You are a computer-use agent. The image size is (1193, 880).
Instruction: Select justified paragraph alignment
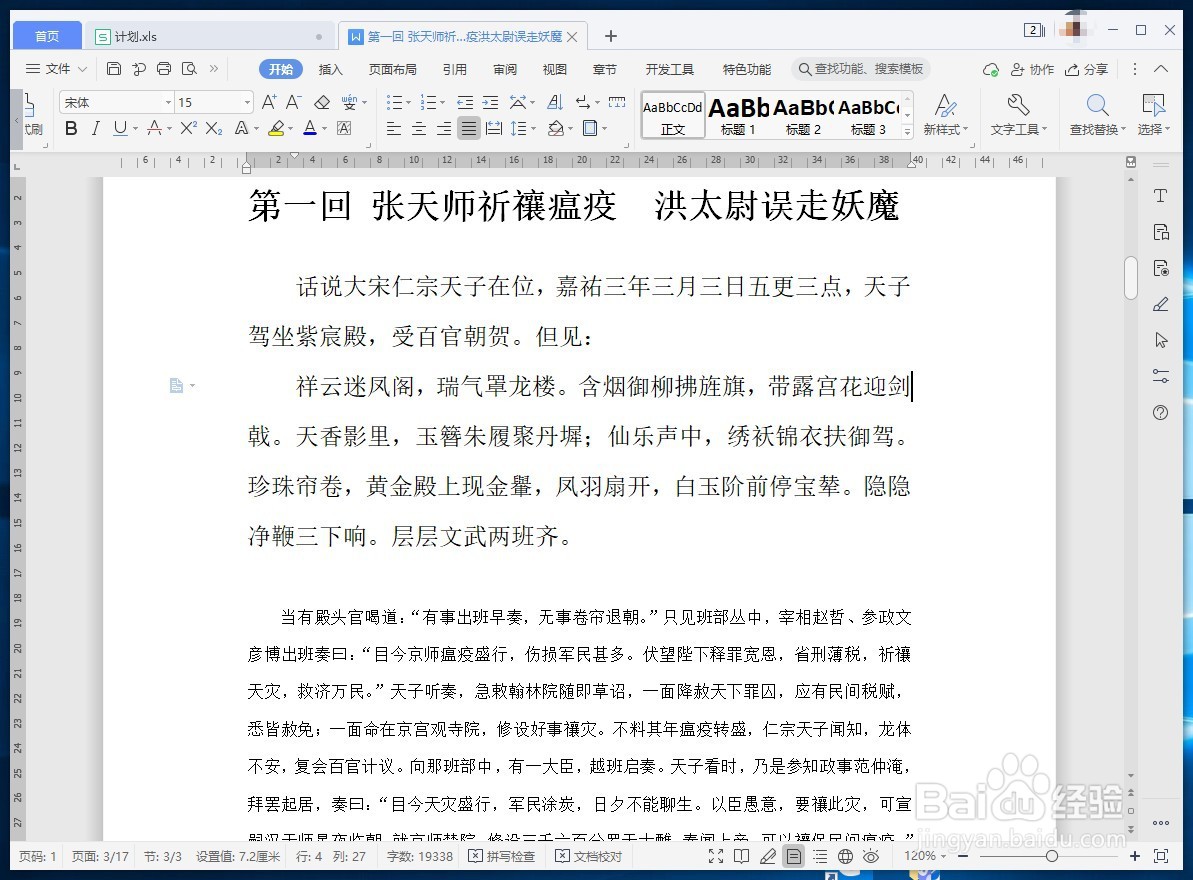(x=469, y=129)
